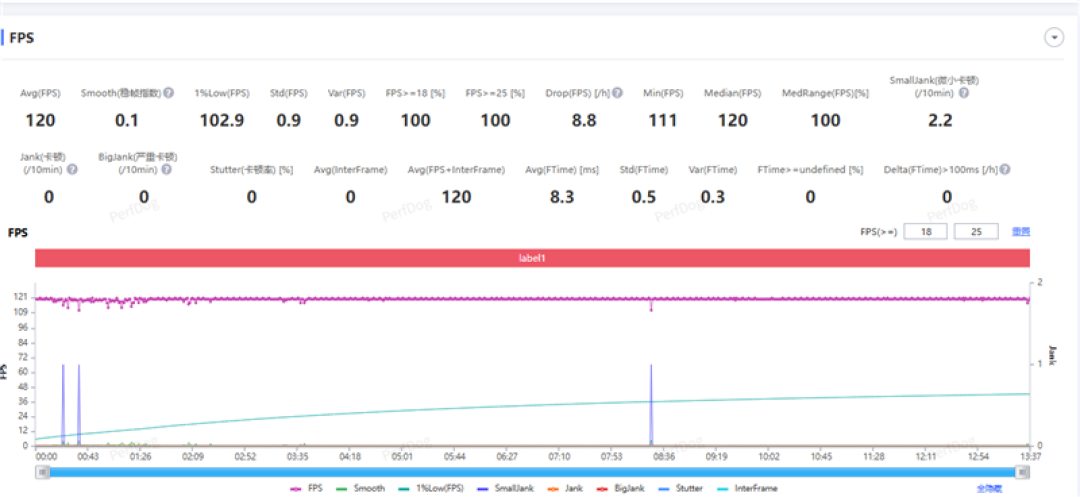The height and width of the screenshot is (497, 1080).
Task: Click the blue reset link beside threshold fields
Action: tap(1021, 232)
